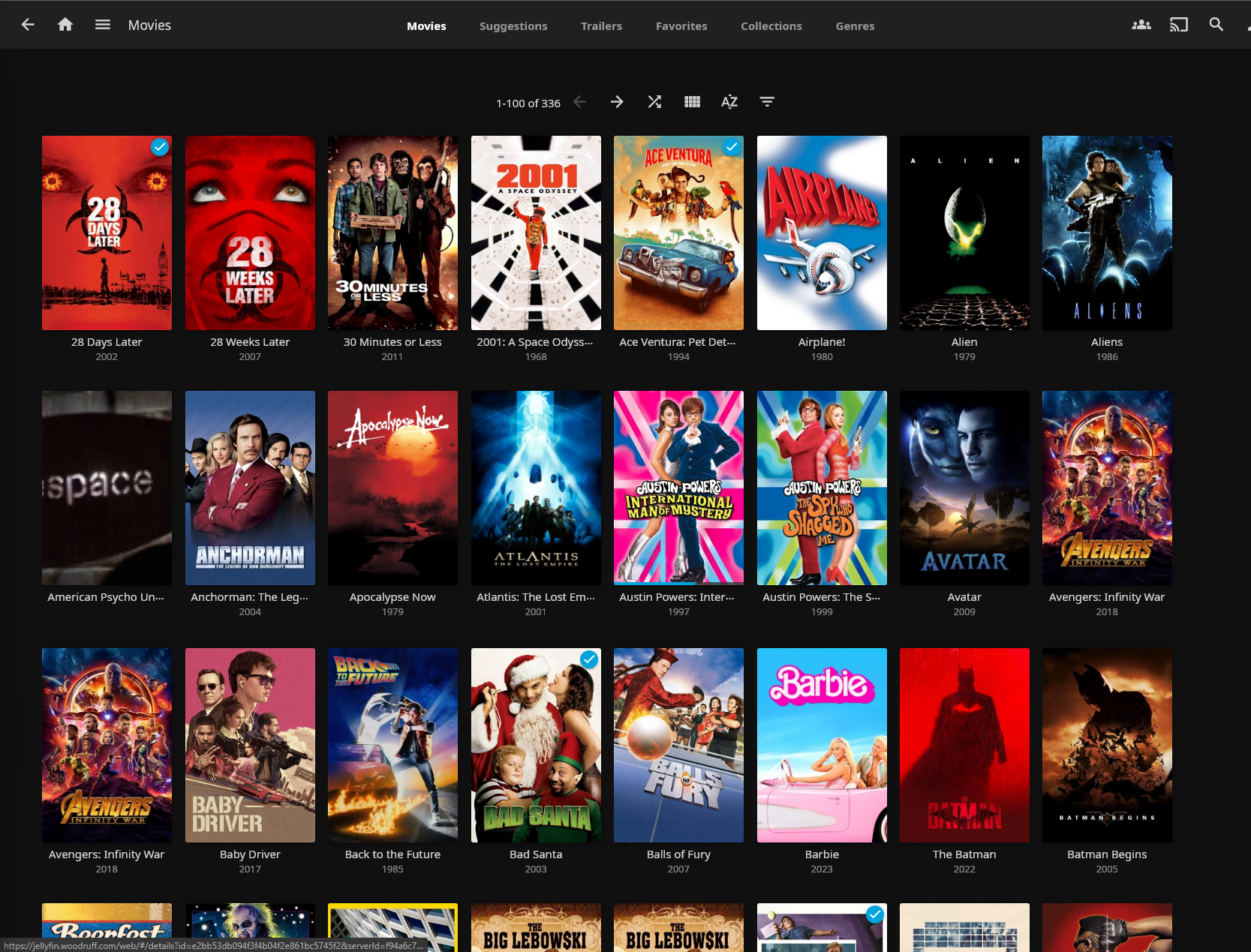Viewport: 1251px width, 952px height.
Task: Click the previous page arrow
Action: (579, 102)
